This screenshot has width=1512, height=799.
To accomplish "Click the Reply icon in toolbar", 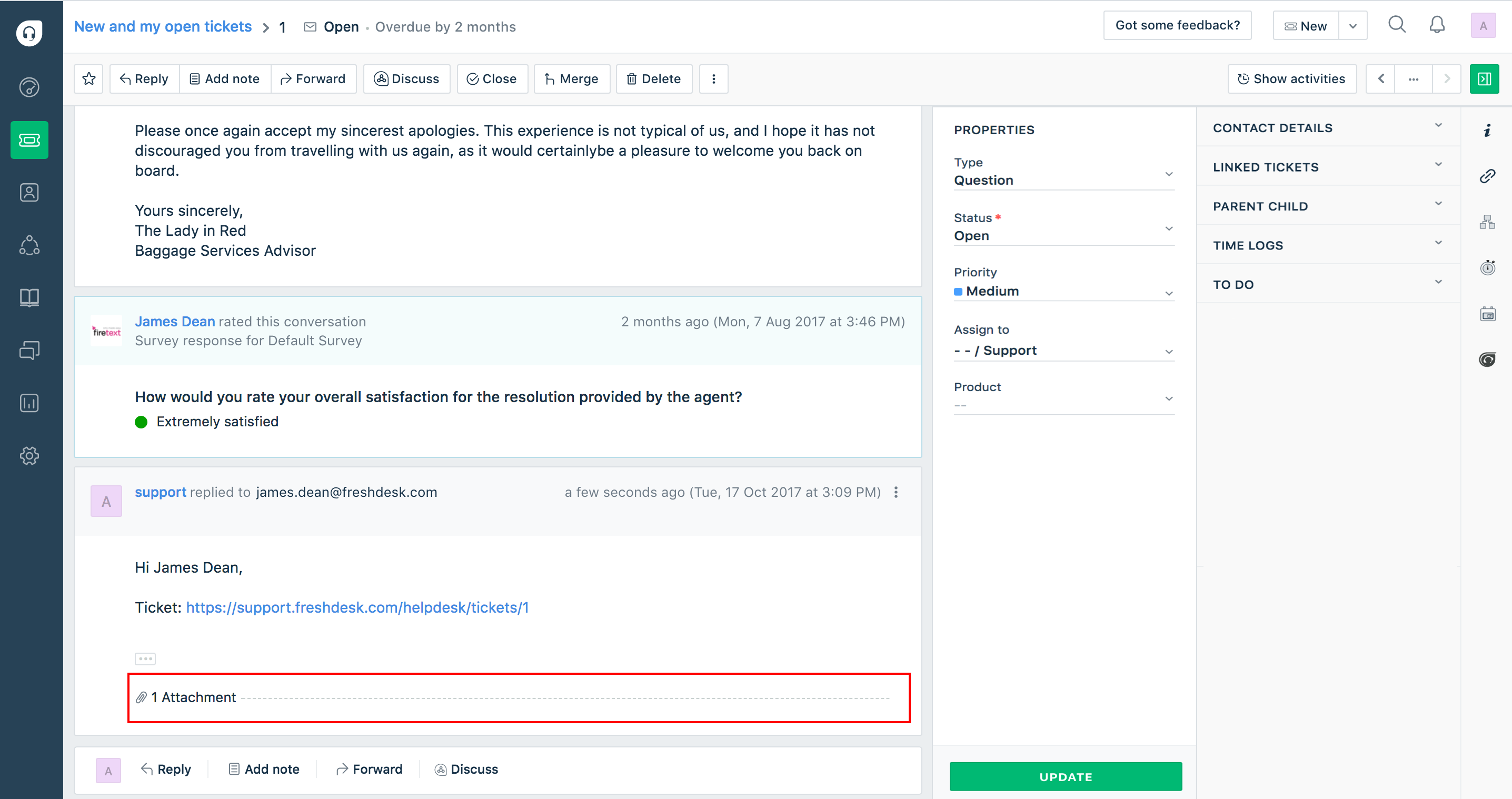I will click(x=143, y=79).
